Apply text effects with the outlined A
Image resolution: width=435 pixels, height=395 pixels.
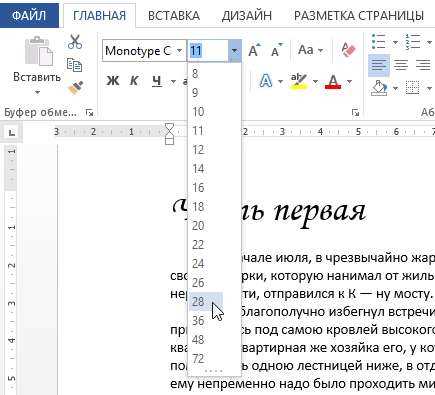click(266, 81)
